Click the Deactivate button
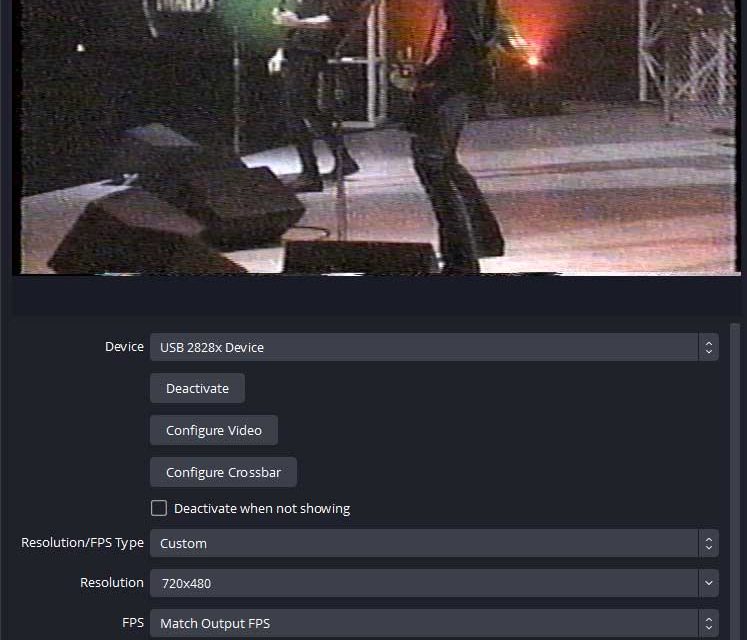The height and width of the screenshot is (640, 747). pos(197,388)
